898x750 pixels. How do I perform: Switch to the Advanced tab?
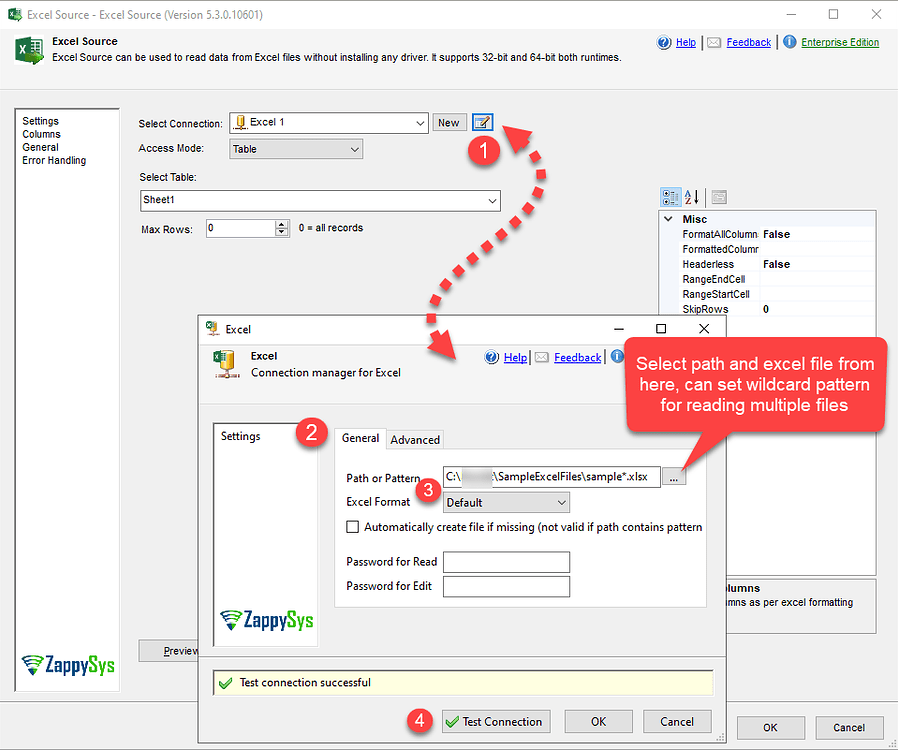pyautogui.click(x=415, y=440)
